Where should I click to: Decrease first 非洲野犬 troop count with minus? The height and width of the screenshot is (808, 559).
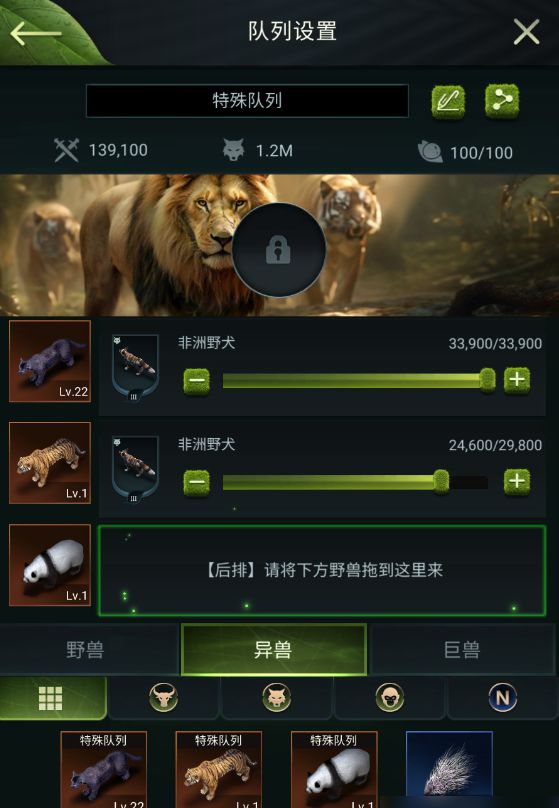tap(197, 381)
